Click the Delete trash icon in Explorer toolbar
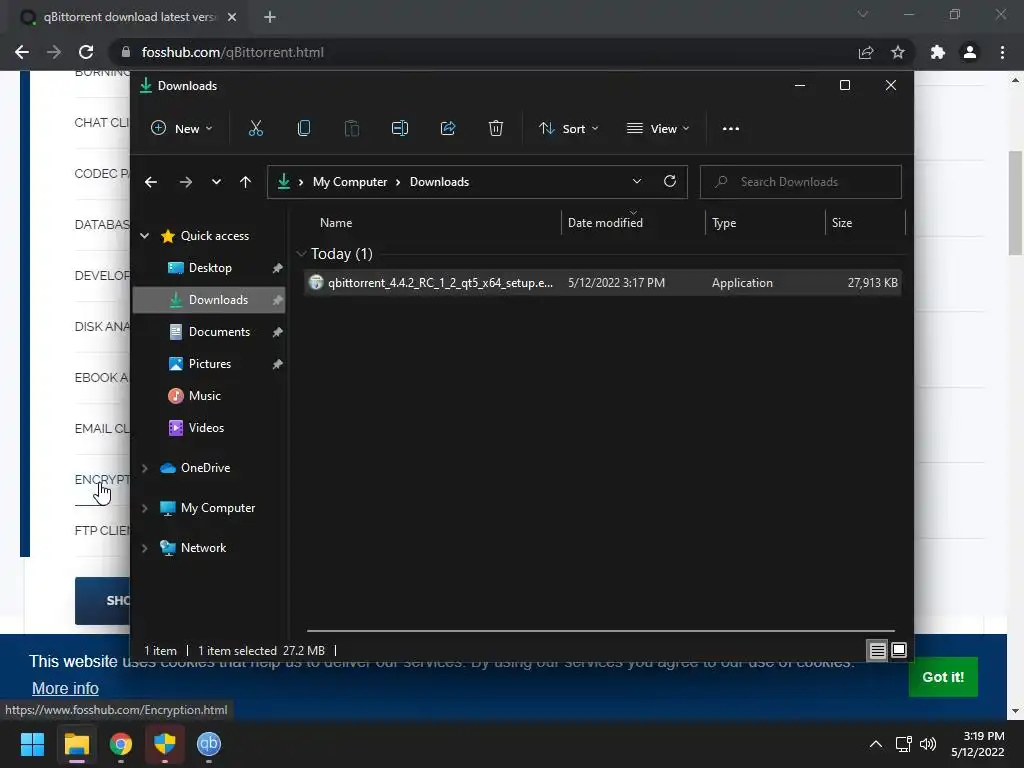This screenshot has height=768, width=1024. (496, 129)
